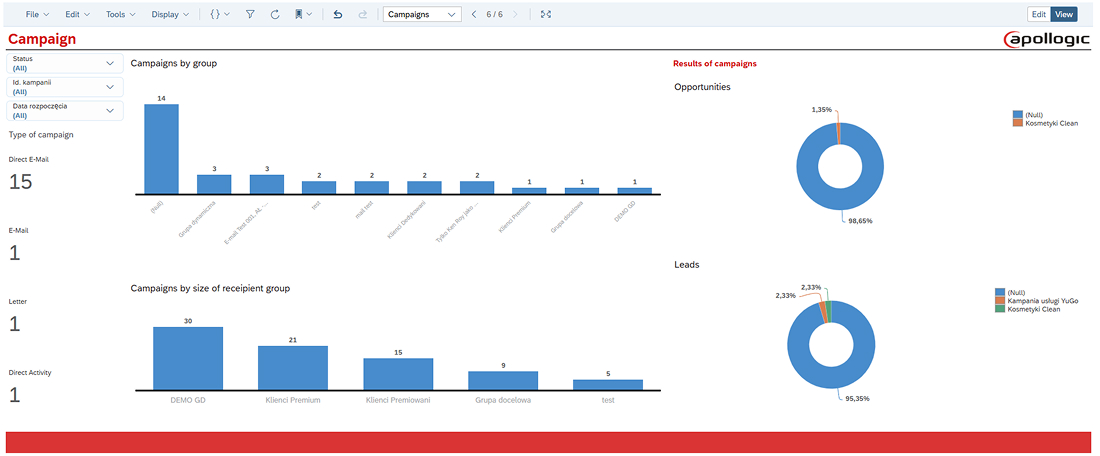Open the bookmark menu icon
The image size is (1100, 456).
pyautogui.click(x=303, y=15)
